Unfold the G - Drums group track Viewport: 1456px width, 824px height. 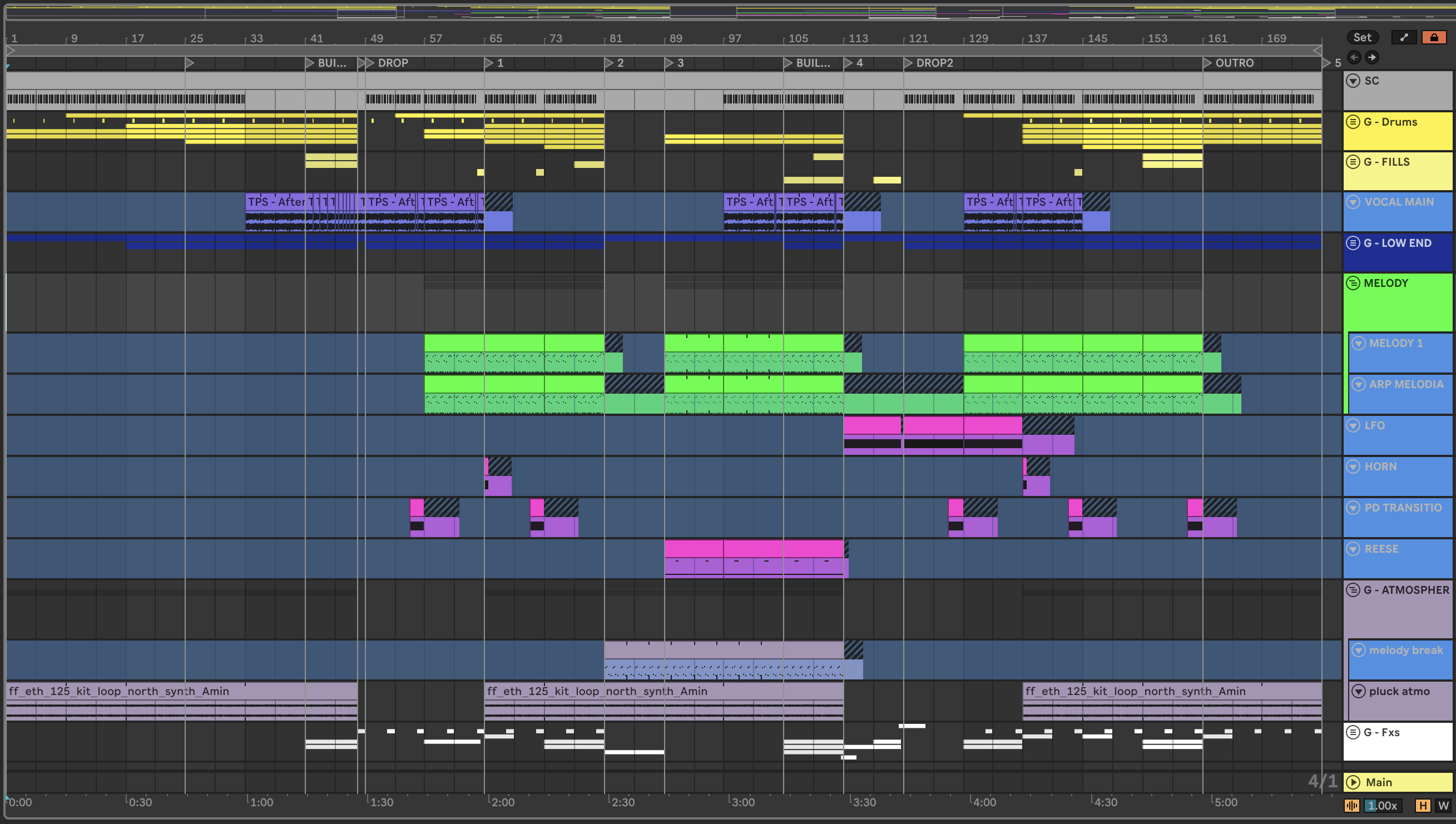1353,122
